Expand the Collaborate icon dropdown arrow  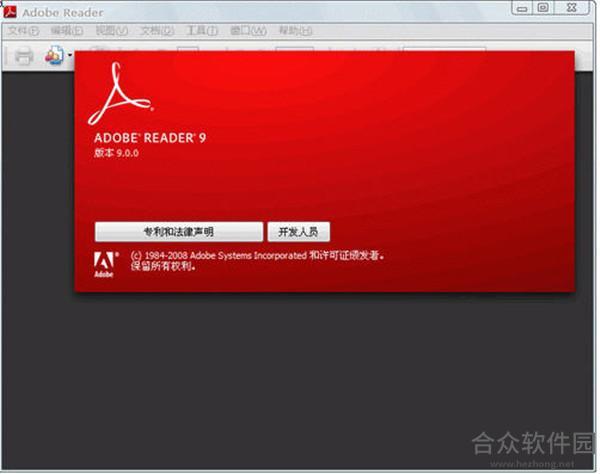pyautogui.click(x=70, y=55)
